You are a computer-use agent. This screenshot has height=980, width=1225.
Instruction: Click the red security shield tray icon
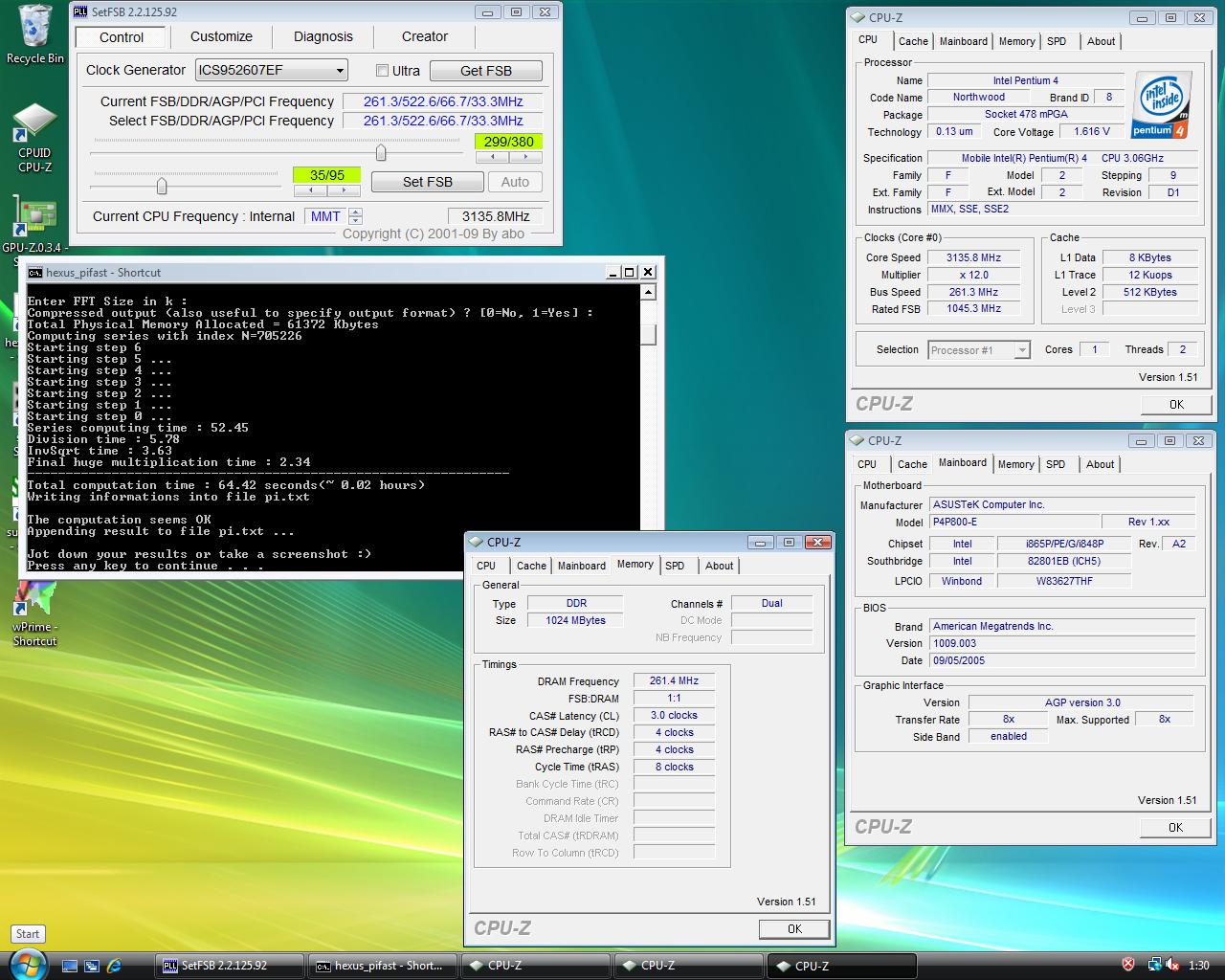1128,965
